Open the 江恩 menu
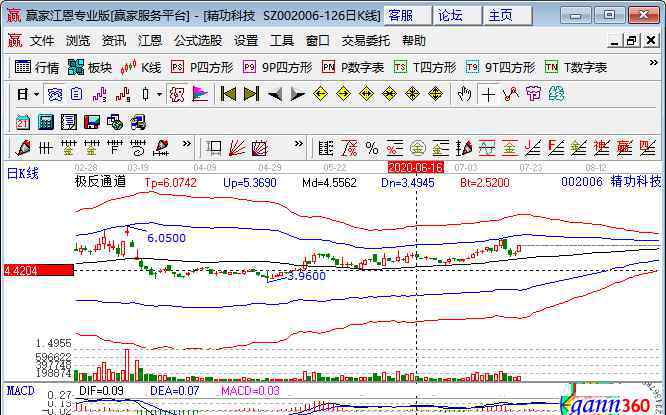The width and height of the screenshot is (666, 415). pyautogui.click(x=150, y=41)
